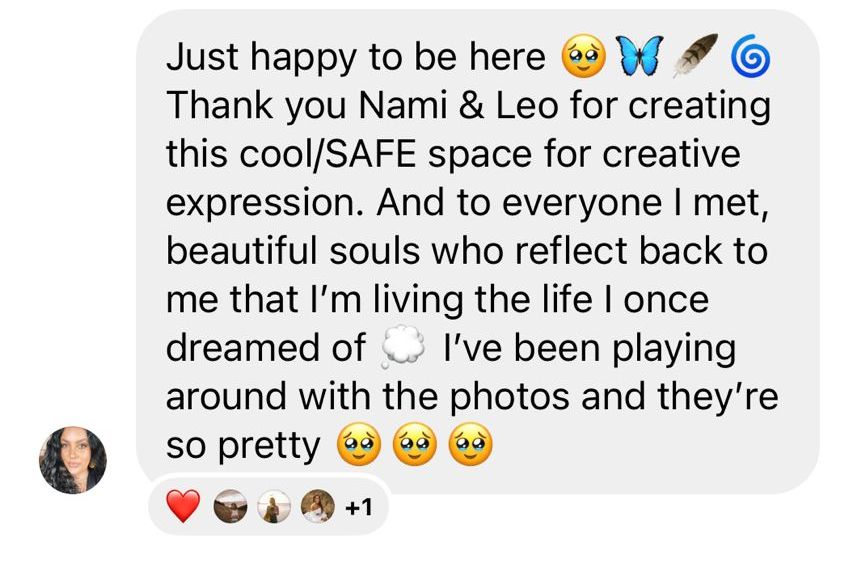The width and height of the screenshot is (855, 564).
Task: Select the reactor avatar next to +1
Action: click(318, 506)
